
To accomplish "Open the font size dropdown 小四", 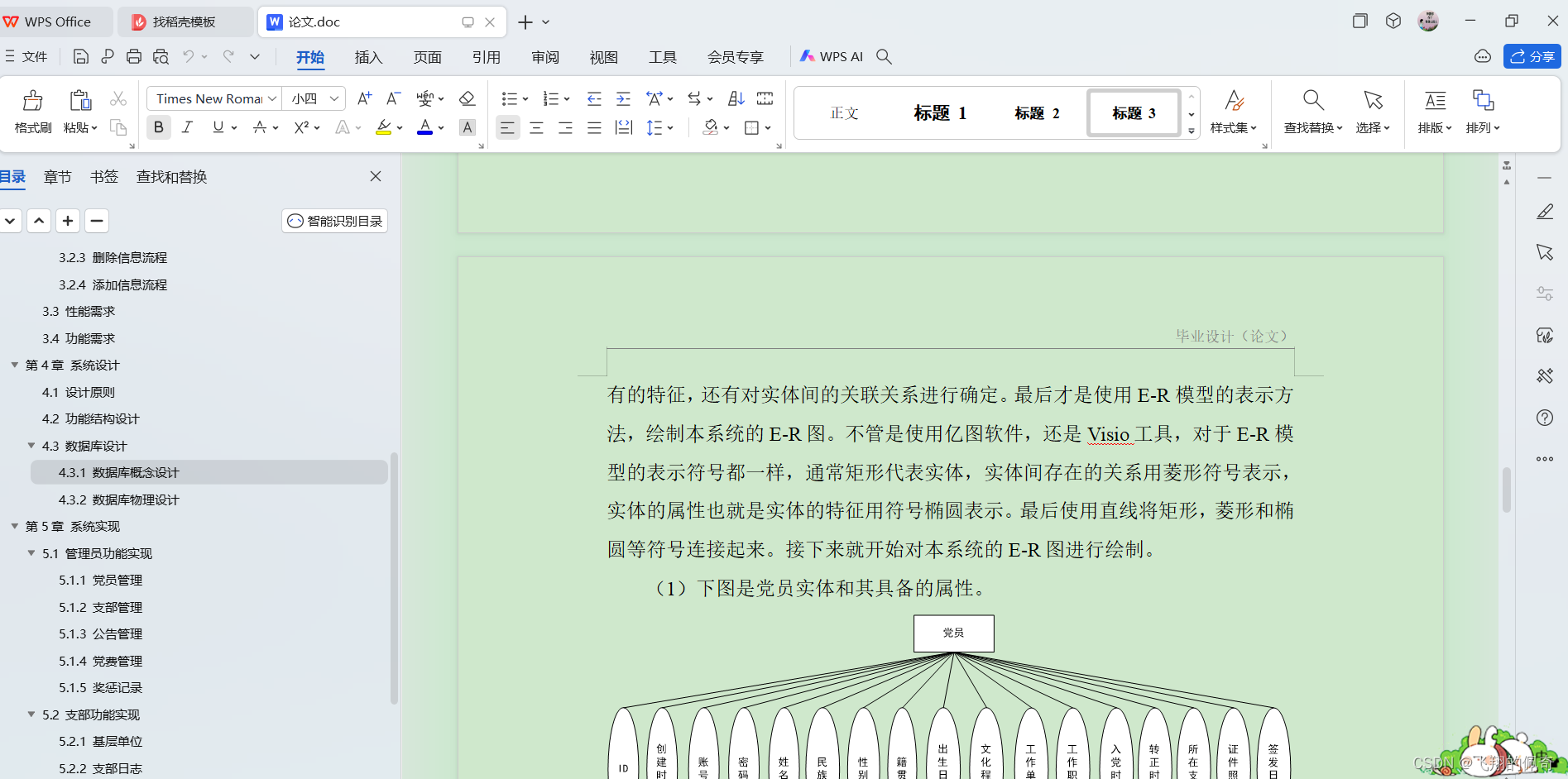I will (x=334, y=98).
